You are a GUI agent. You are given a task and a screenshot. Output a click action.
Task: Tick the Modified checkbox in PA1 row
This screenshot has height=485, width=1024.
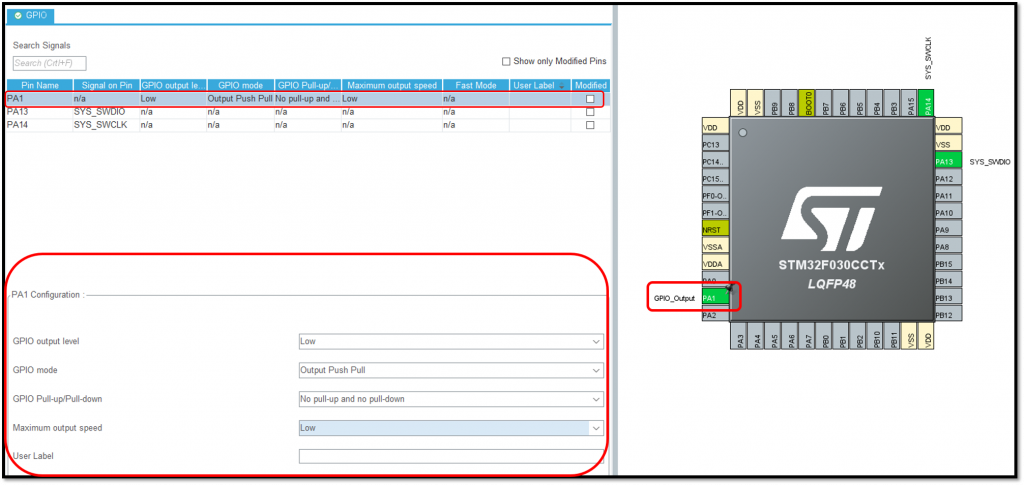tap(590, 99)
